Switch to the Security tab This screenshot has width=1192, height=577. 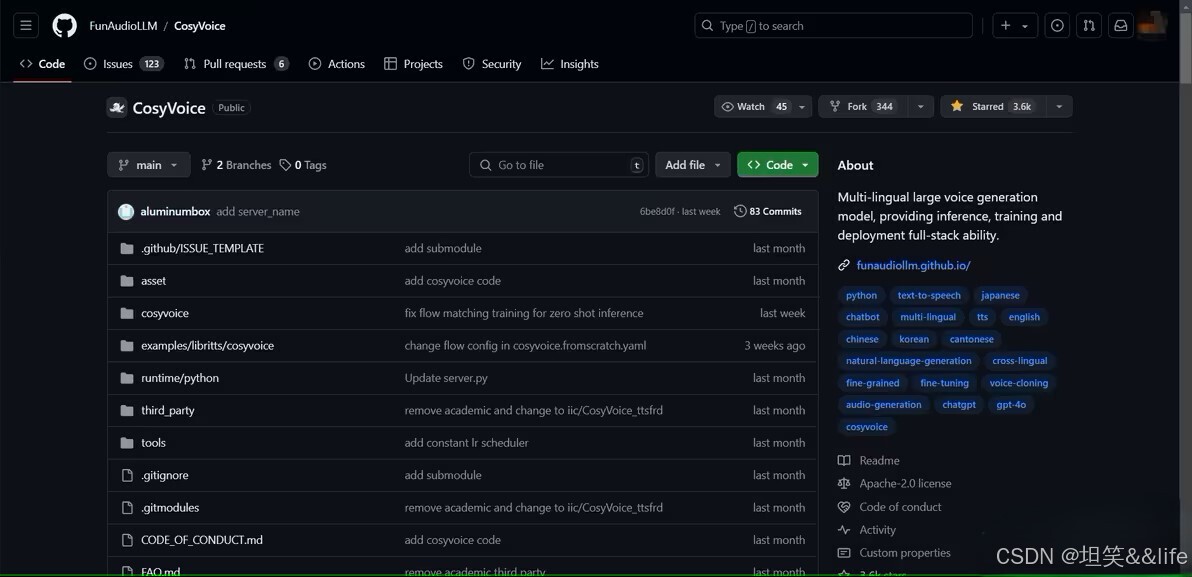coord(492,64)
